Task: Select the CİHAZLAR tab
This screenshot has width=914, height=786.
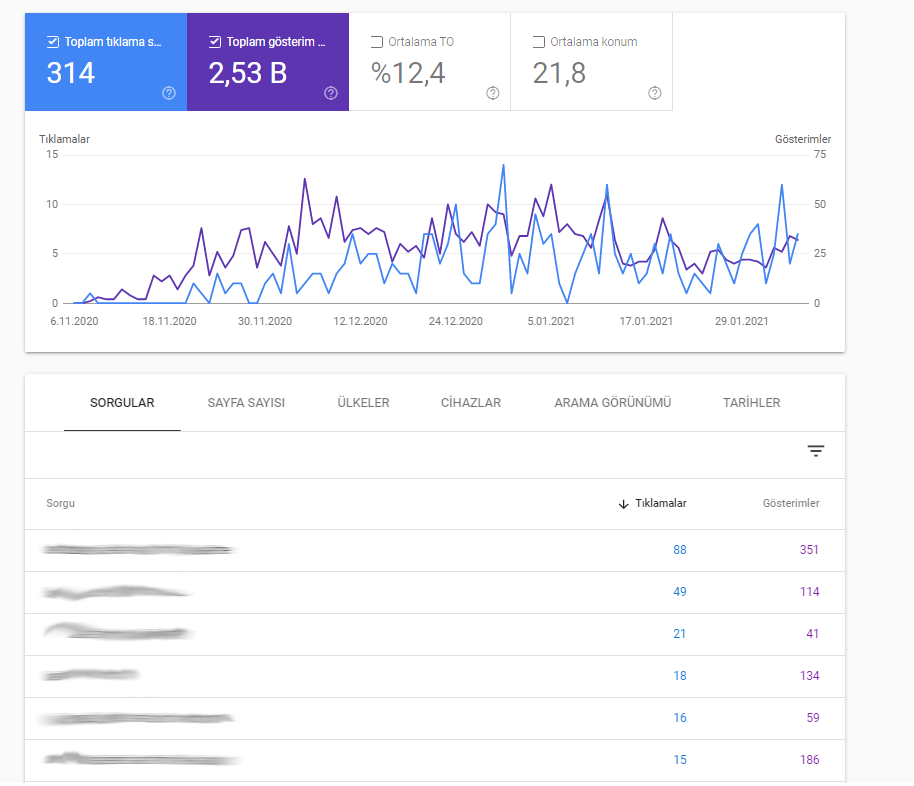Action: pos(471,403)
